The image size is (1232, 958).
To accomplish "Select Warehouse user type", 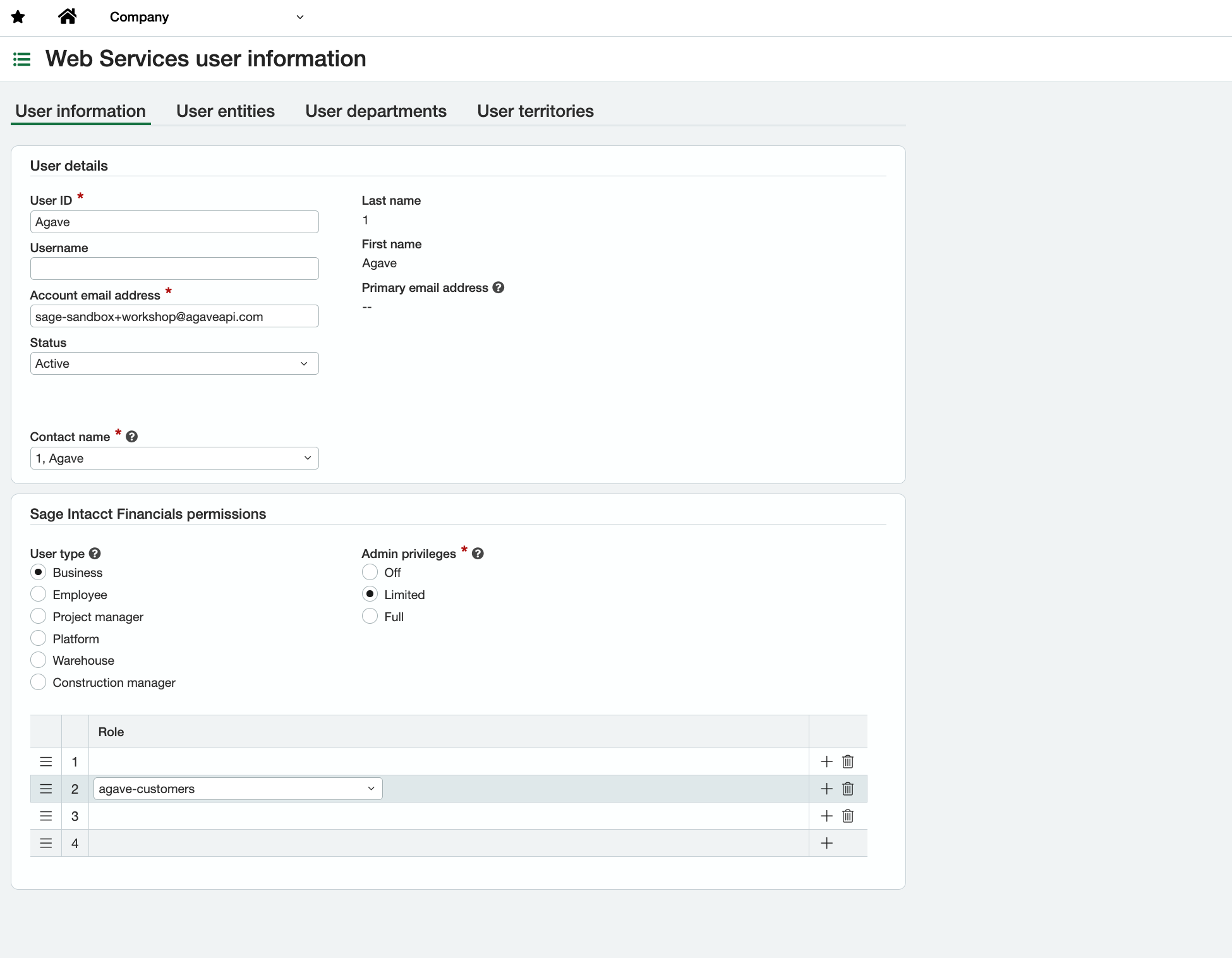I will click(x=39, y=660).
